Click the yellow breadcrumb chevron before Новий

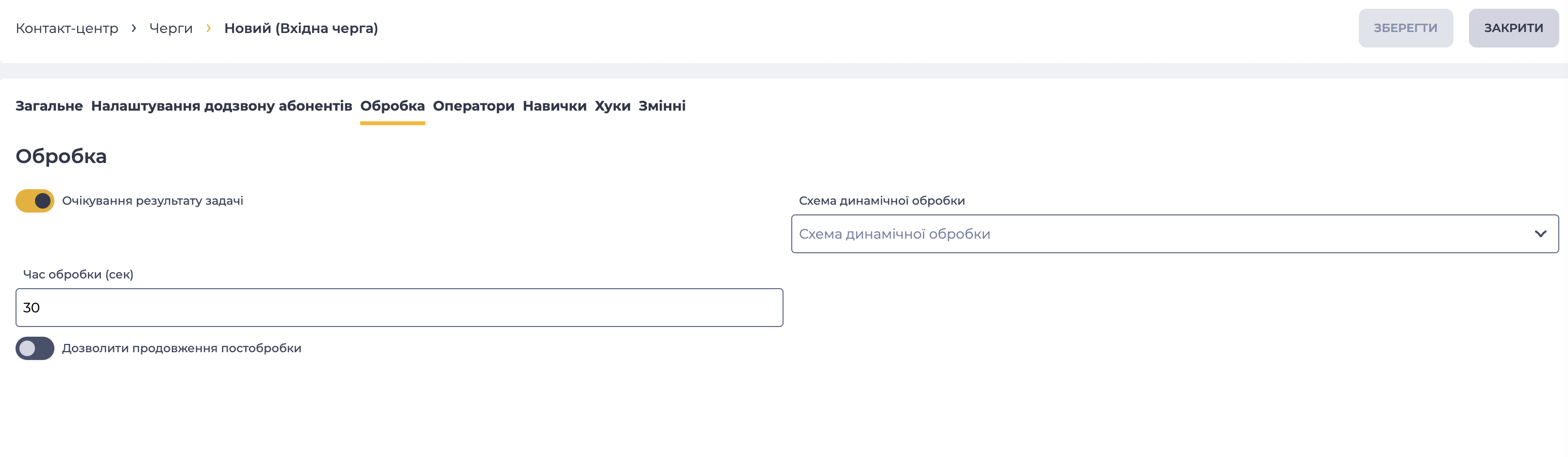208,28
